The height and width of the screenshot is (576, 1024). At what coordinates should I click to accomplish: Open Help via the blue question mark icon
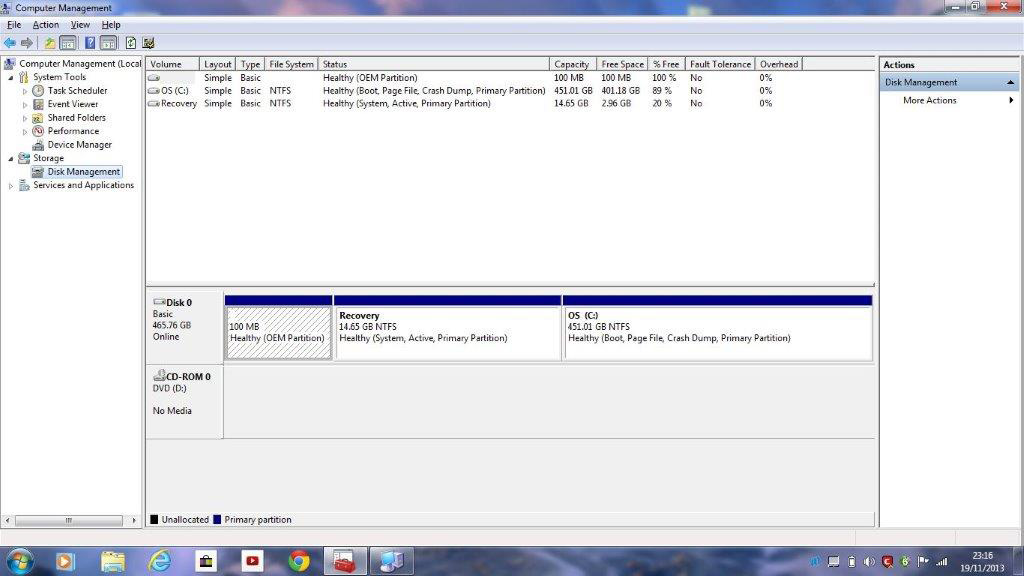click(90, 43)
